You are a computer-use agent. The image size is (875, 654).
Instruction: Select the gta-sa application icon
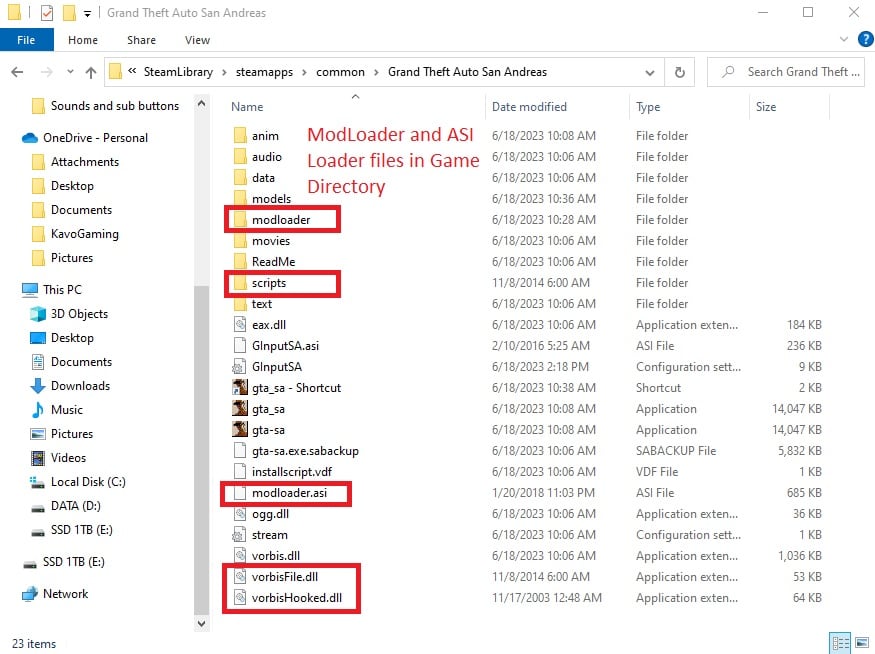pos(239,430)
